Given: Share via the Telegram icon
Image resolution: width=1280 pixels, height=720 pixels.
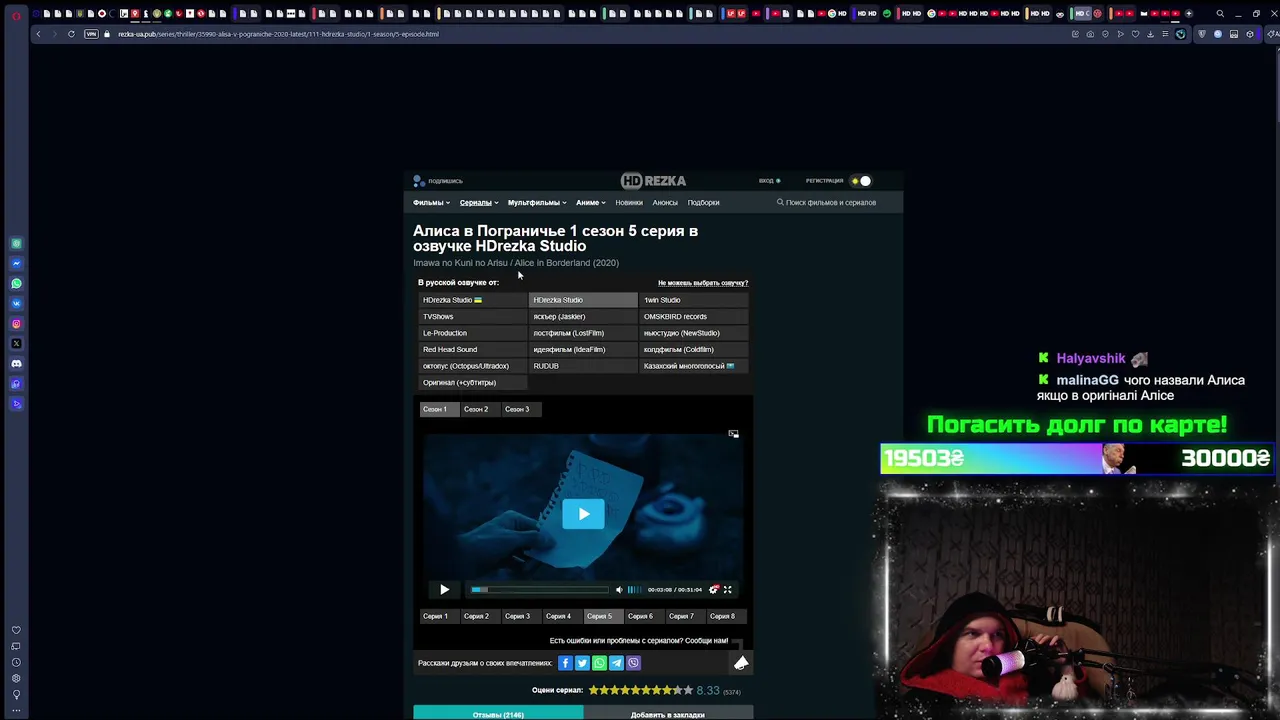Looking at the screenshot, I should click(616, 663).
